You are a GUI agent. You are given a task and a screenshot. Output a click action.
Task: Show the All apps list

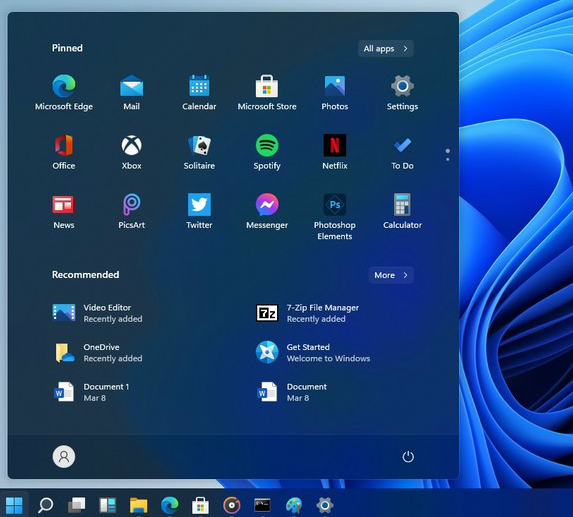[x=386, y=49]
